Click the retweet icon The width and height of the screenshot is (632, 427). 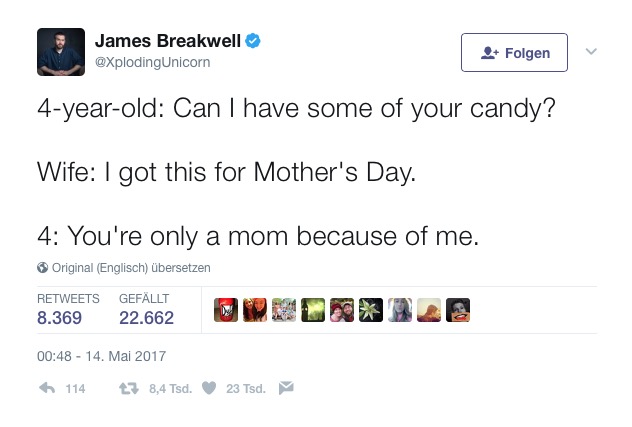point(128,389)
